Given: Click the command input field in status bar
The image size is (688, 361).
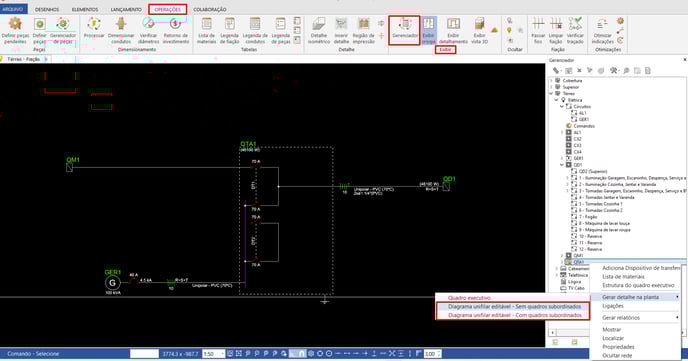Looking at the screenshot, I should [144, 354].
